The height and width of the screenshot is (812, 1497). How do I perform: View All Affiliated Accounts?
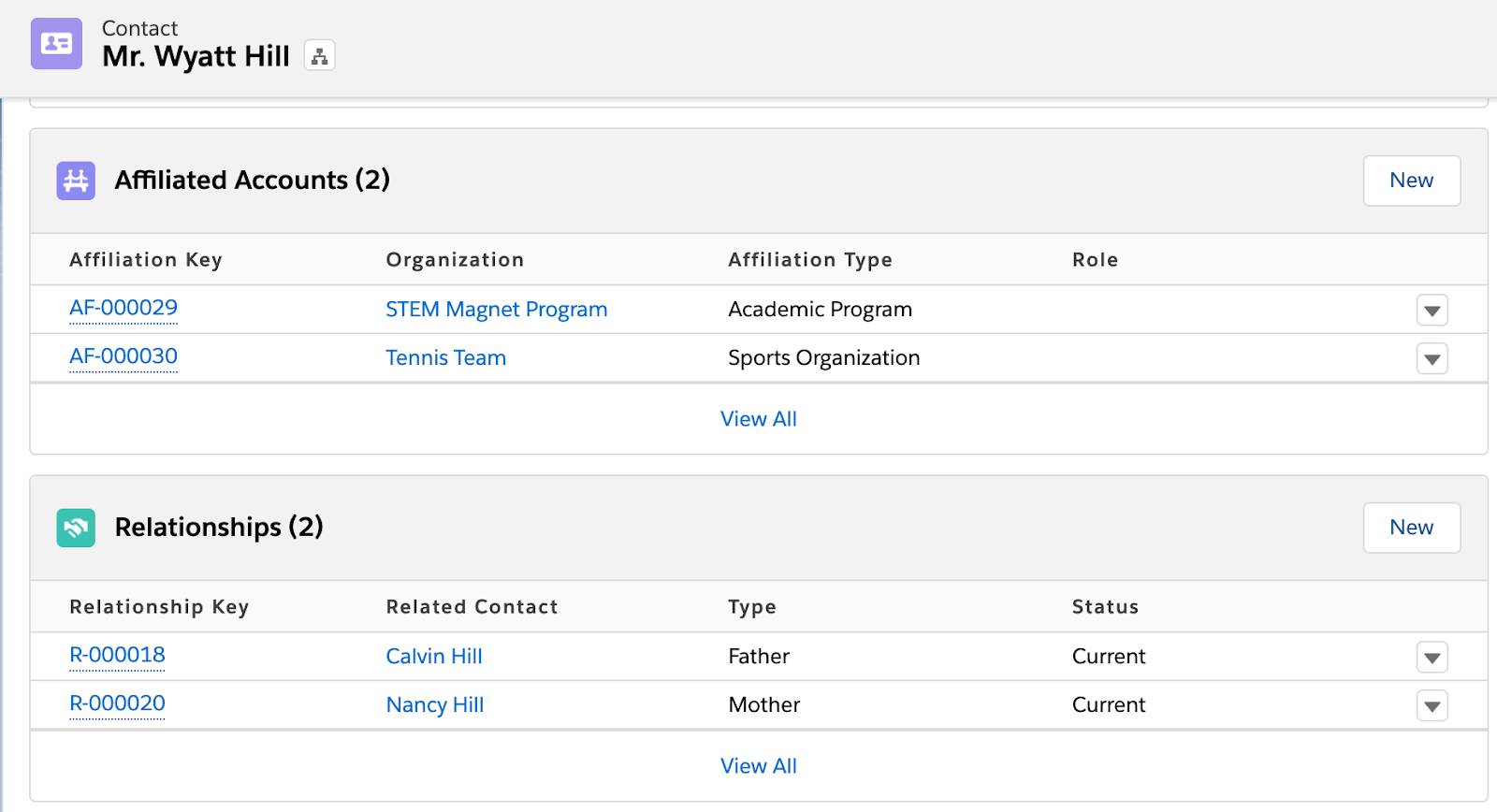click(x=758, y=419)
